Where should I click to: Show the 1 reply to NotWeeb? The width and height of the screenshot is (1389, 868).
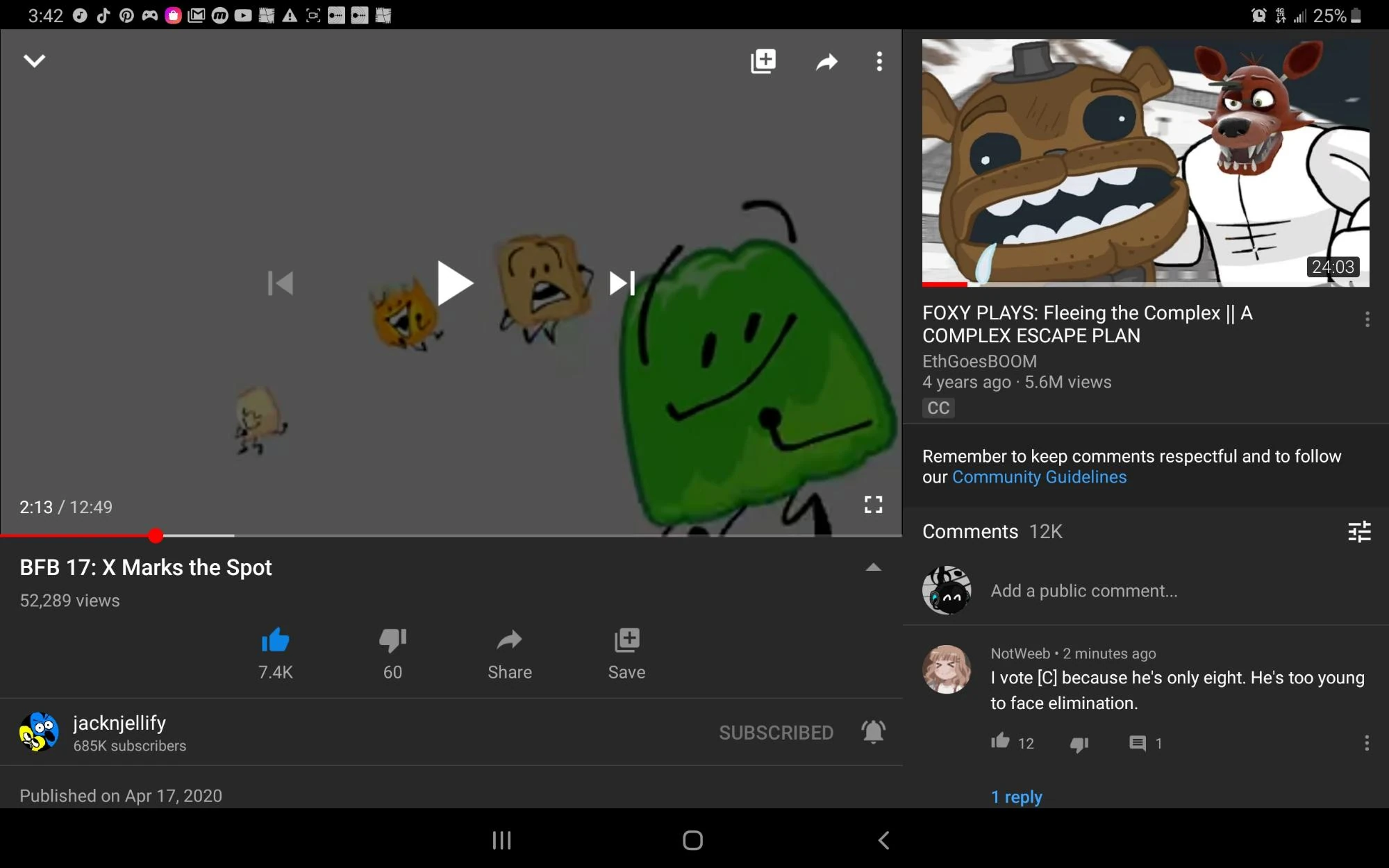(1016, 797)
